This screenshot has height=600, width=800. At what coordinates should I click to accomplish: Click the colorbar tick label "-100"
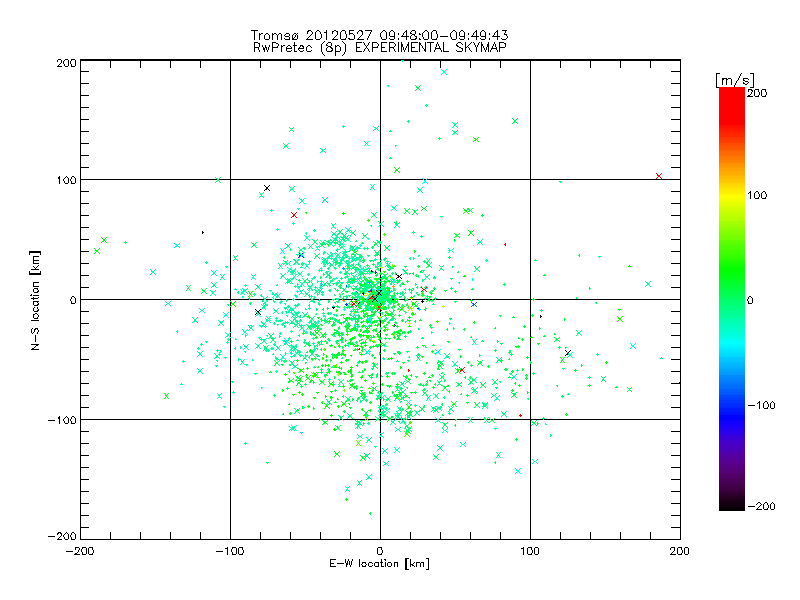click(x=761, y=406)
